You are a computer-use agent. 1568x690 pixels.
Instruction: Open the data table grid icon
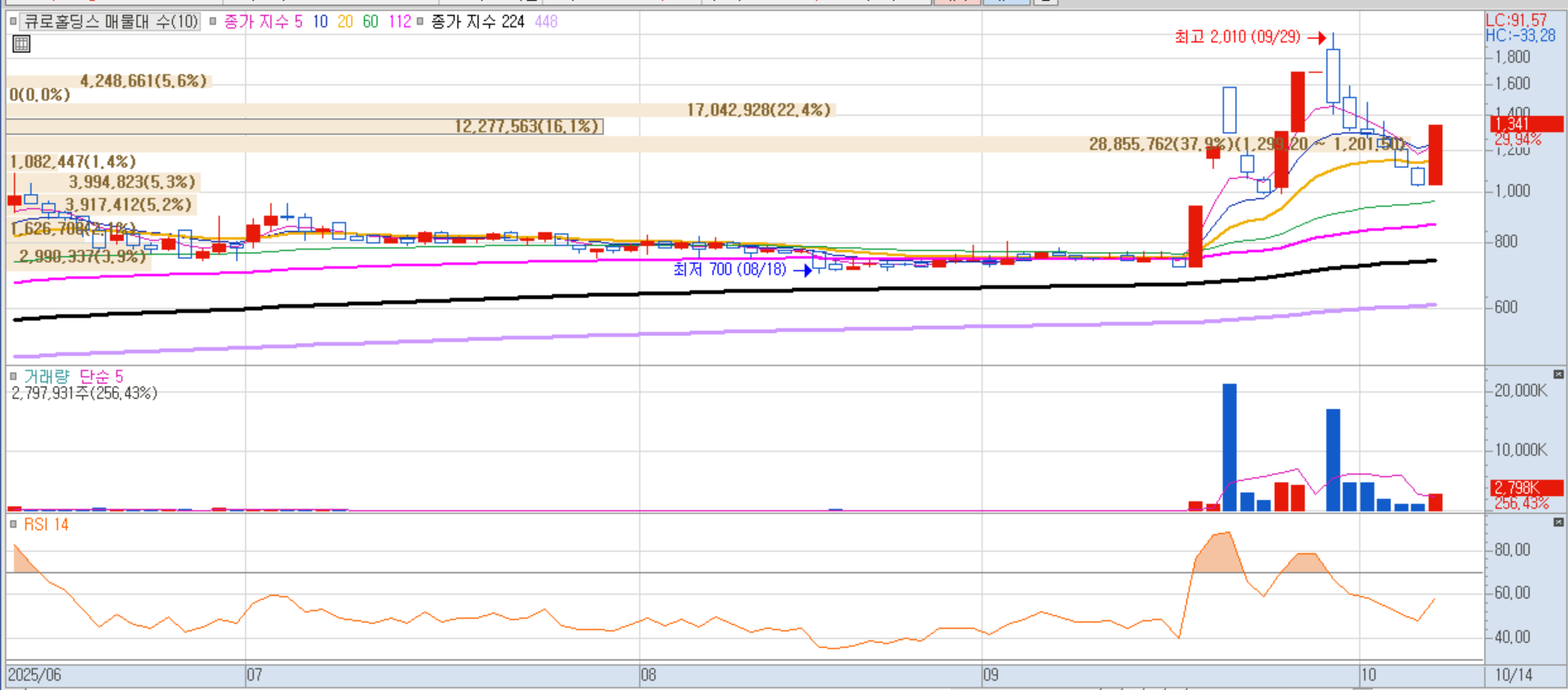pyautogui.click(x=22, y=45)
